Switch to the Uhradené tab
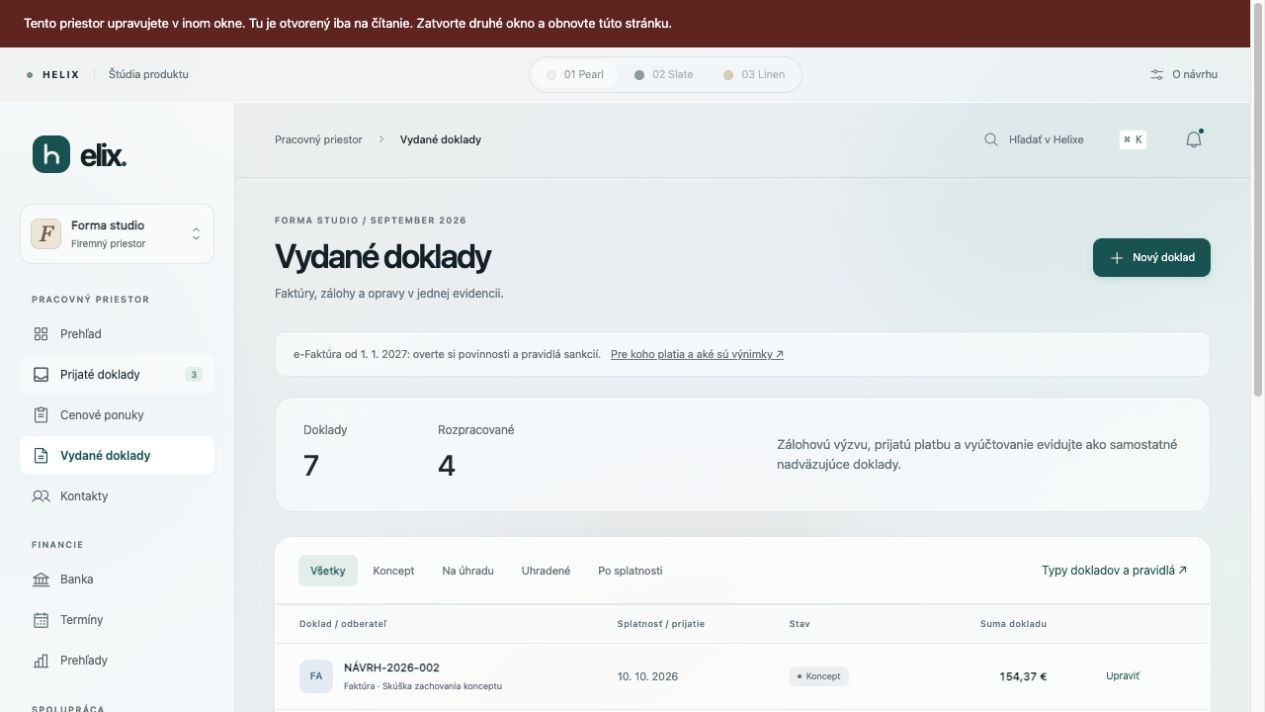This screenshot has width=1265, height=712. [546, 571]
